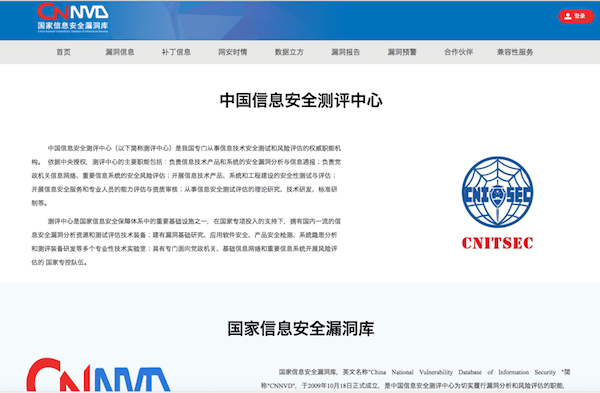The image size is (600, 393).
Task: Select 兼容性服务 in the navigation bar
Action: click(x=515, y=52)
